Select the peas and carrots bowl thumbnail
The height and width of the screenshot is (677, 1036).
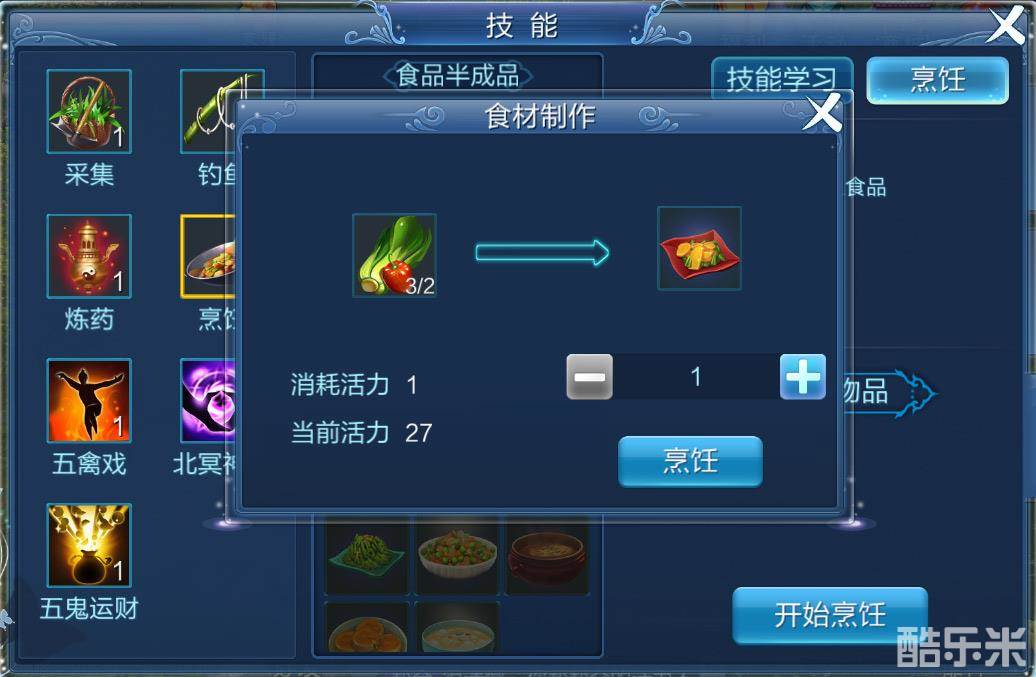tap(457, 557)
